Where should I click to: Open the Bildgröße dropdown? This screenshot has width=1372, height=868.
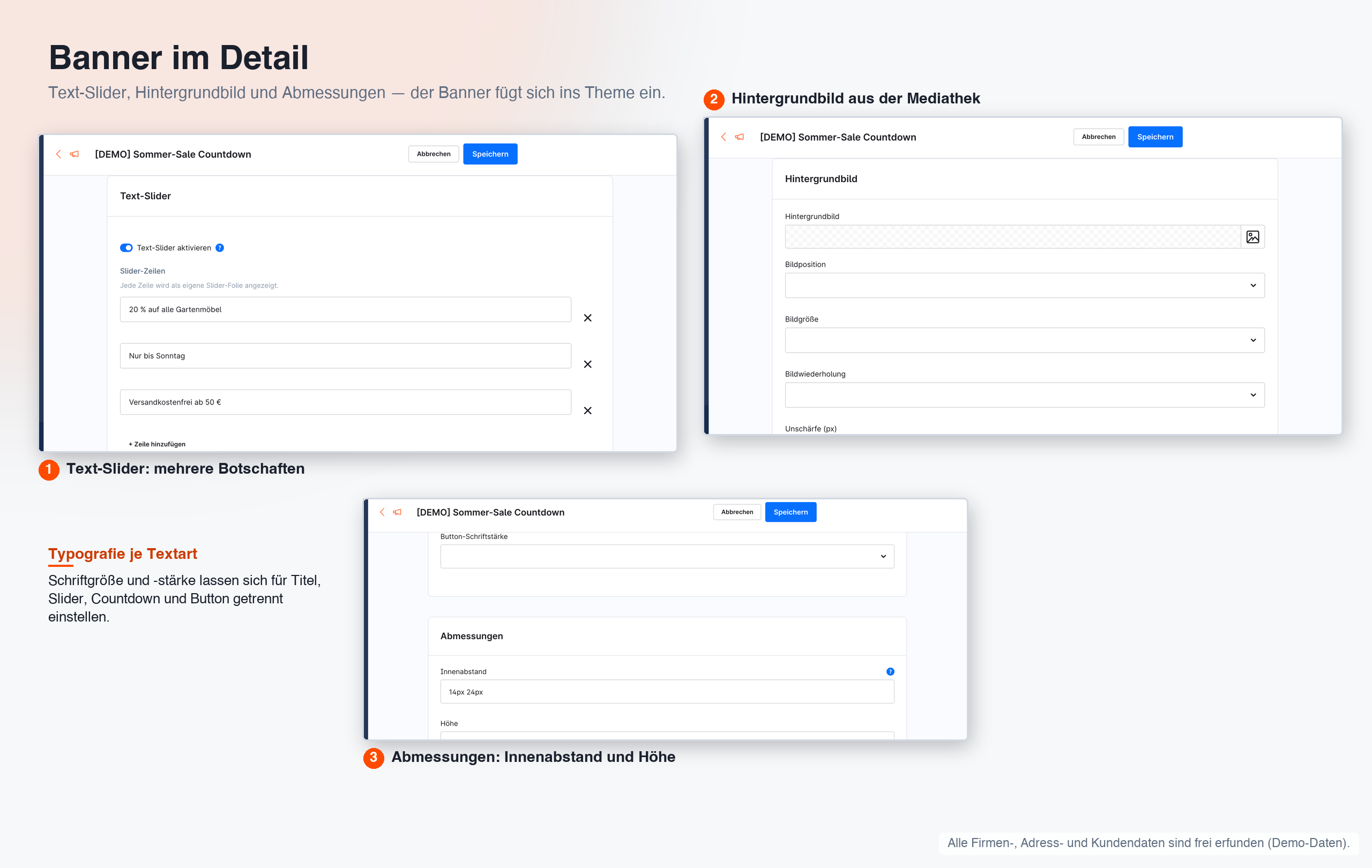pyautogui.click(x=1024, y=340)
